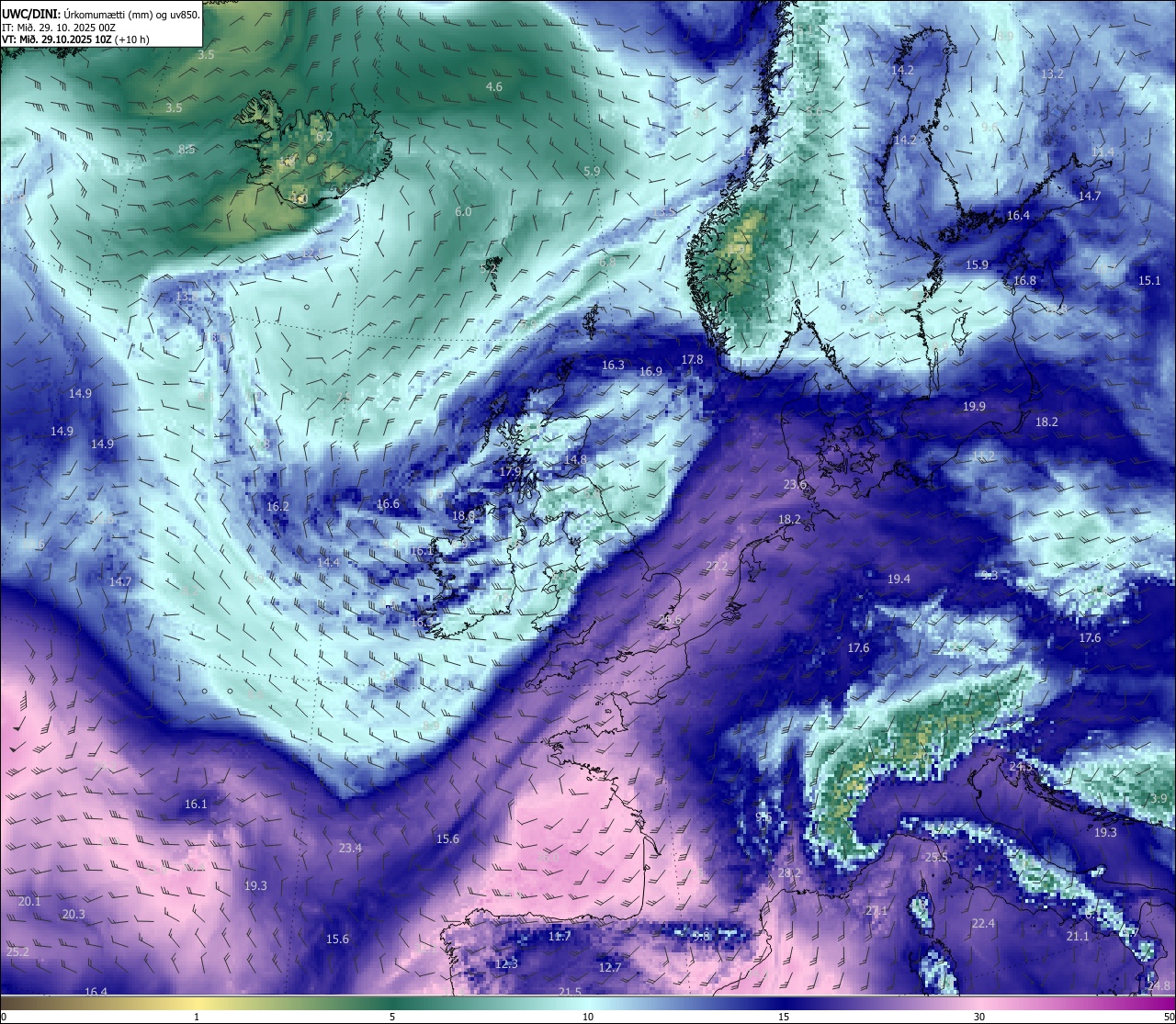
Task: Click the 6.2 value over Iceland
Action: [324, 137]
